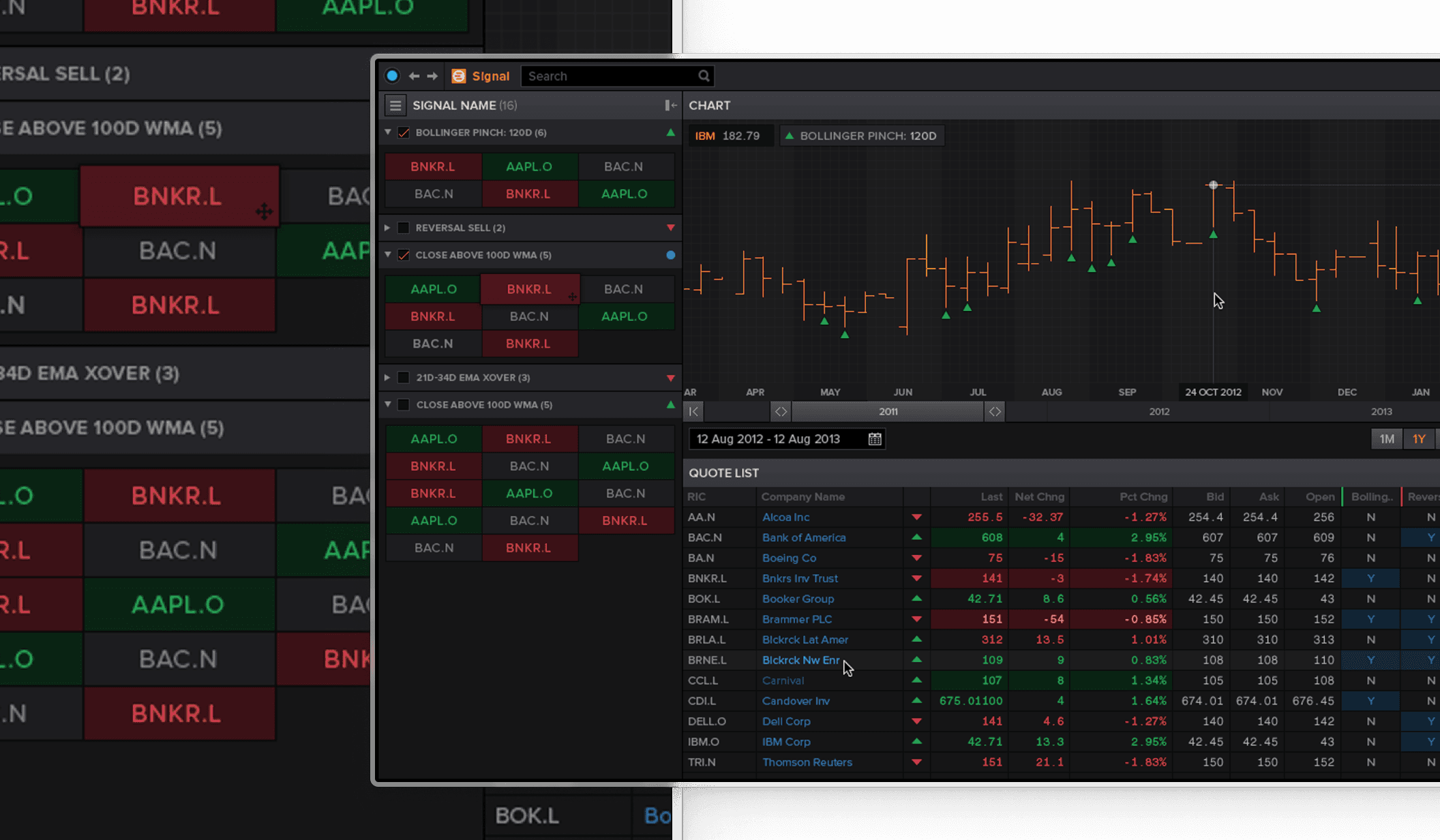Open the Thomson Reuters company link
Image resolution: width=1440 pixels, height=840 pixels.
[x=807, y=762]
